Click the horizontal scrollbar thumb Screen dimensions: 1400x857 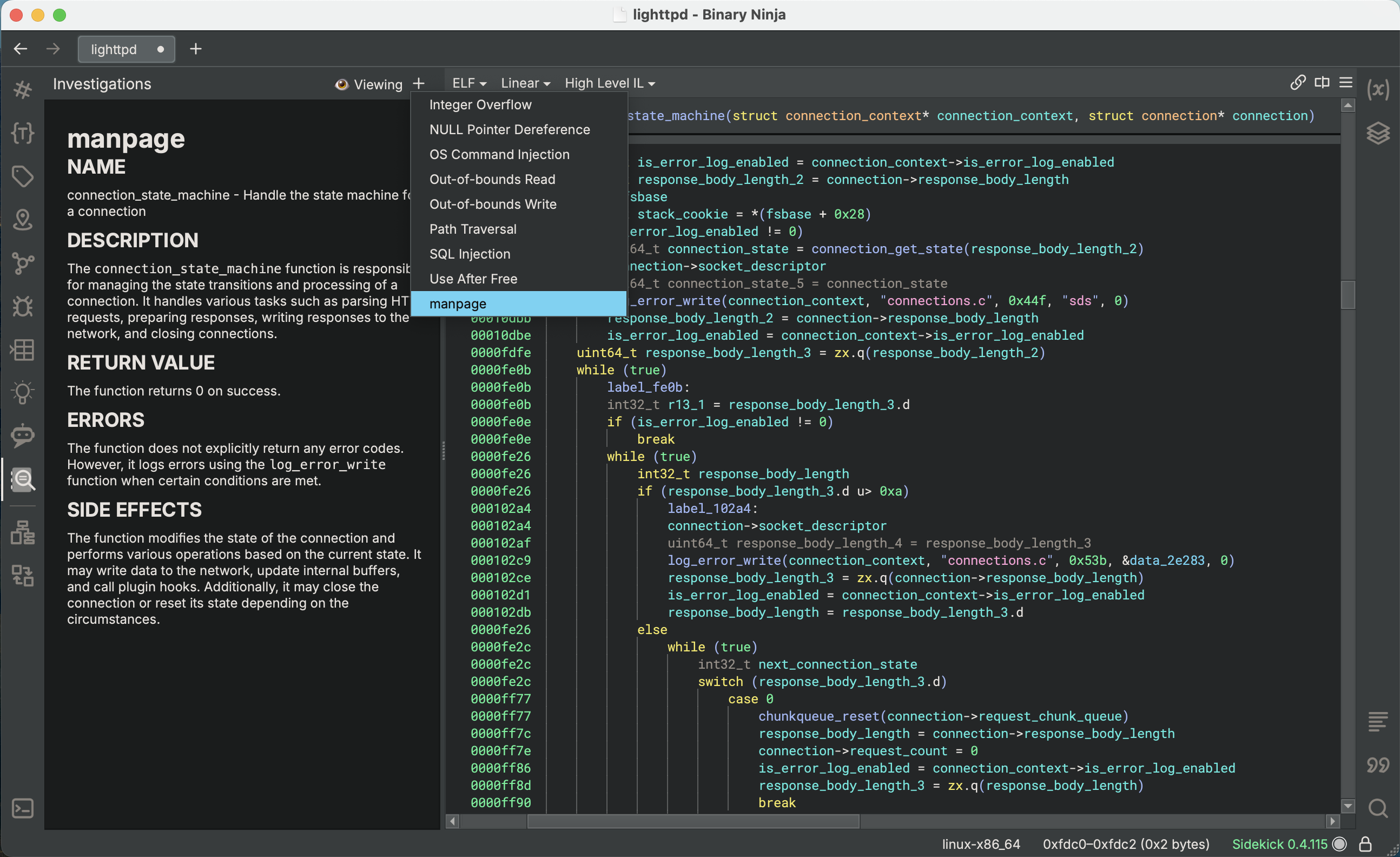coord(693,821)
